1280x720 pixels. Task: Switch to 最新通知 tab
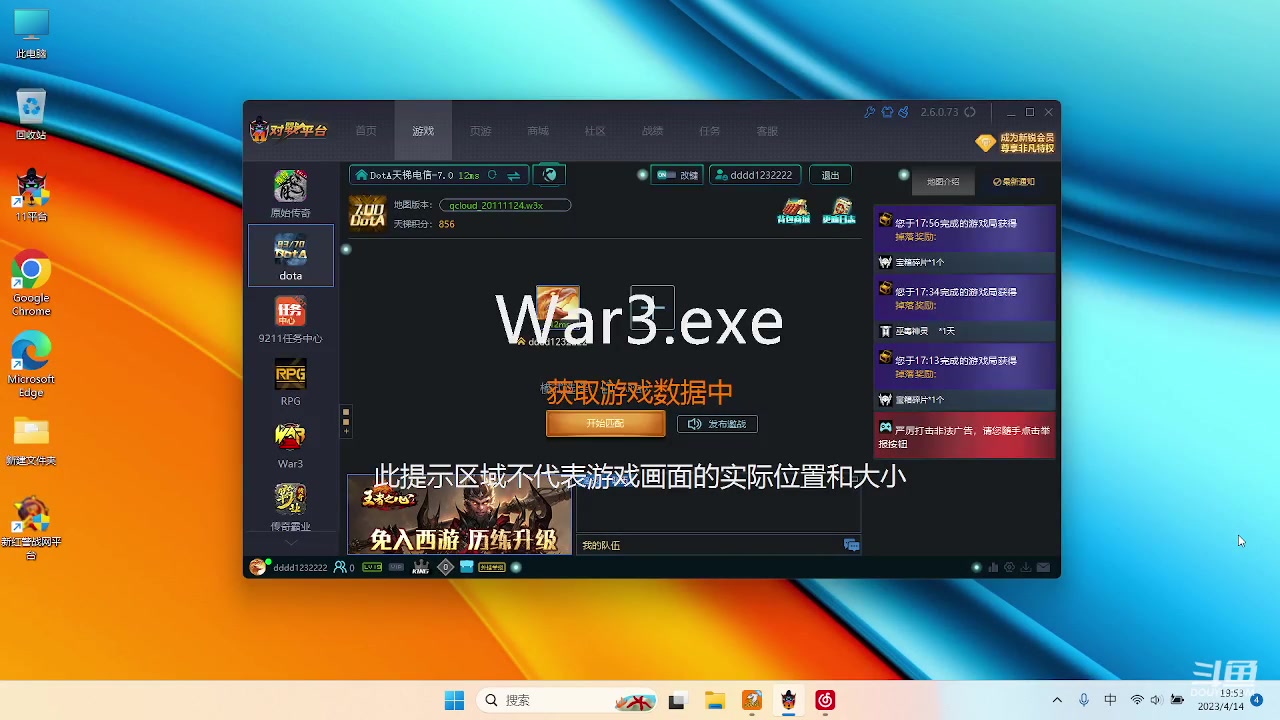coord(1014,182)
